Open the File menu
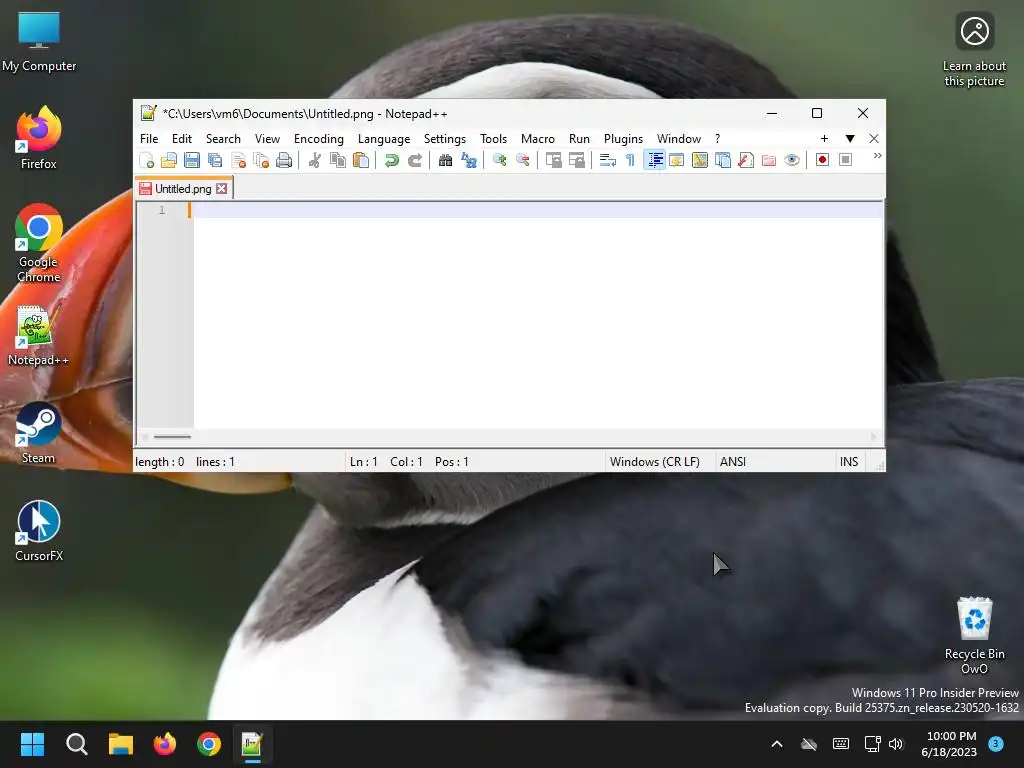The image size is (1024, 768). coord(149,138)
